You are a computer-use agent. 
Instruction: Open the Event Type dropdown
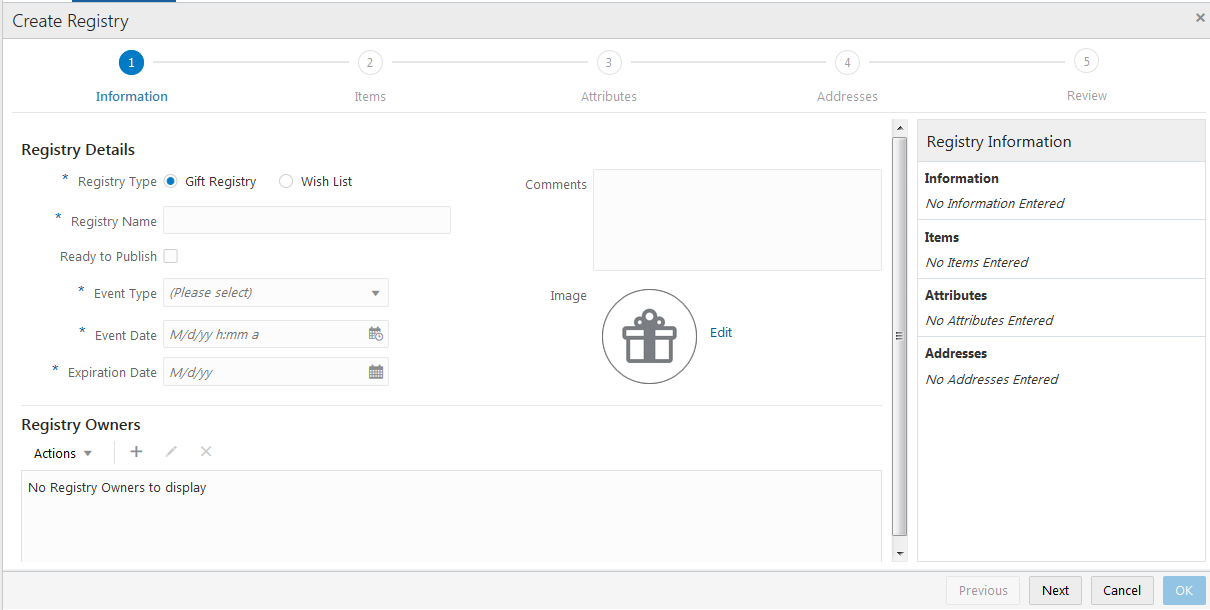tap(276, 293)
